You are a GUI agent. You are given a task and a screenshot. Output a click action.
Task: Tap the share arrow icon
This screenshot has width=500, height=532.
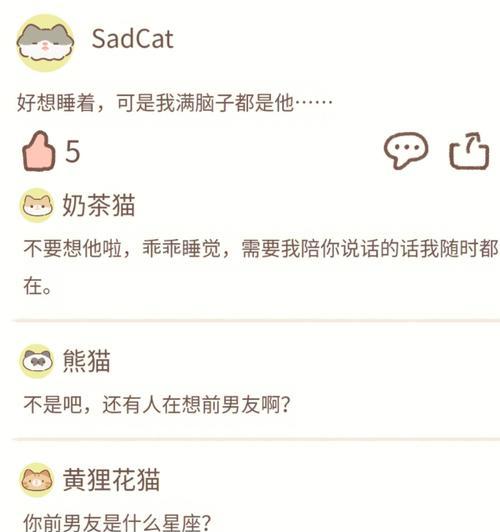469,150
